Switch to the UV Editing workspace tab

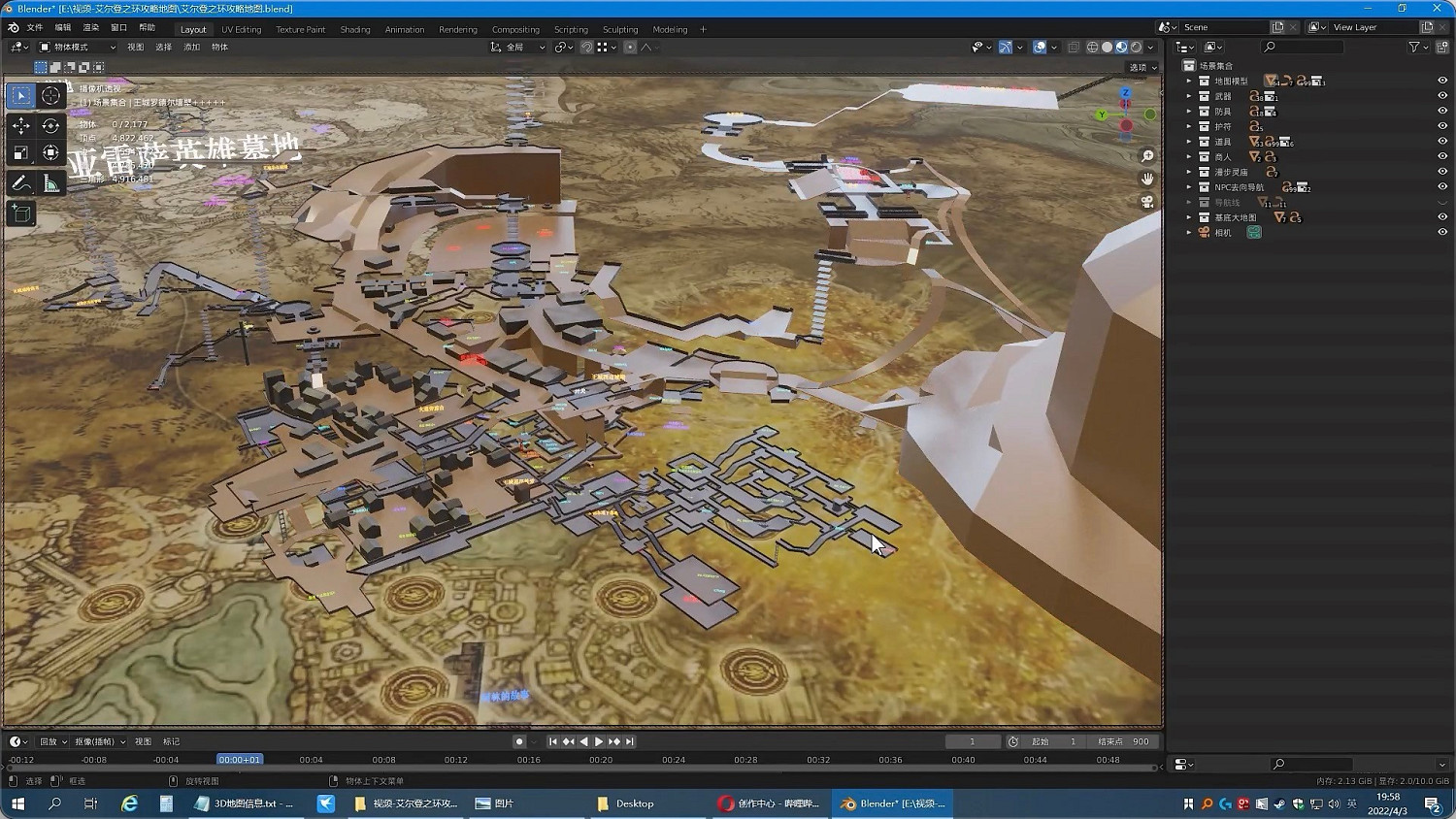click(241, 29)
